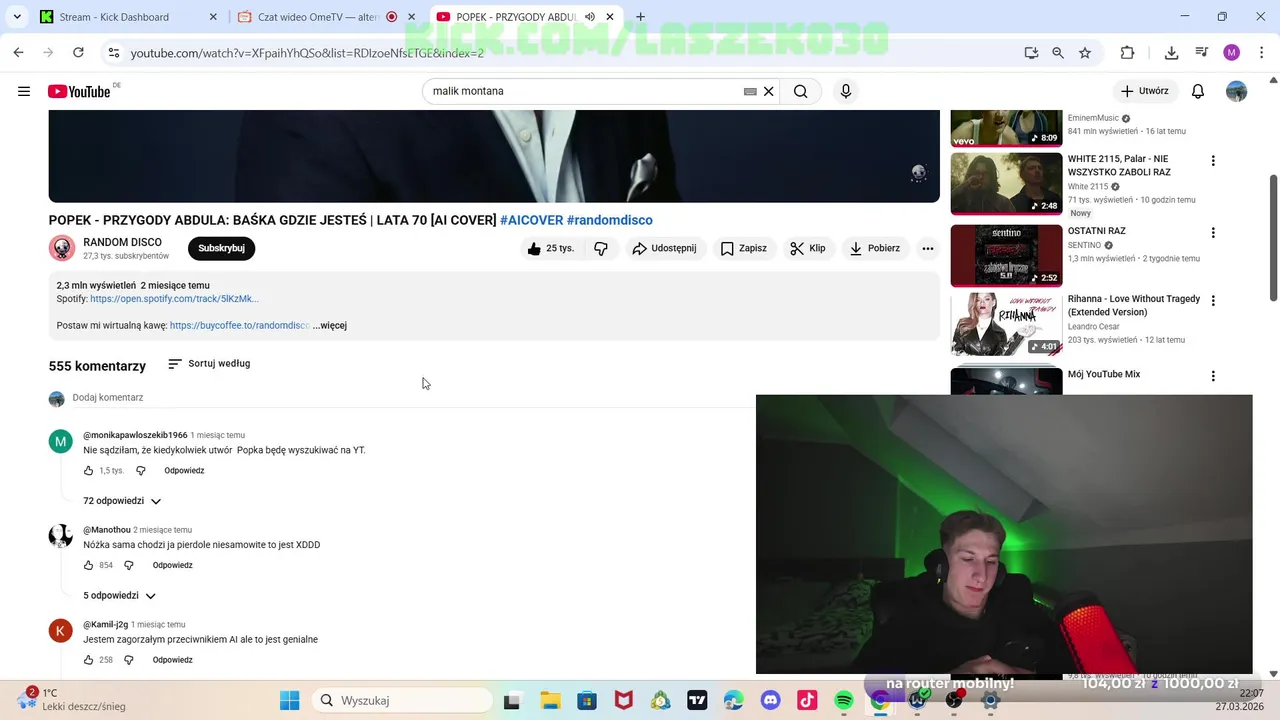Viewport: 1280px width, 720px height.
Task: Expand 72 replies on first comment
Action: coord(122,501)
